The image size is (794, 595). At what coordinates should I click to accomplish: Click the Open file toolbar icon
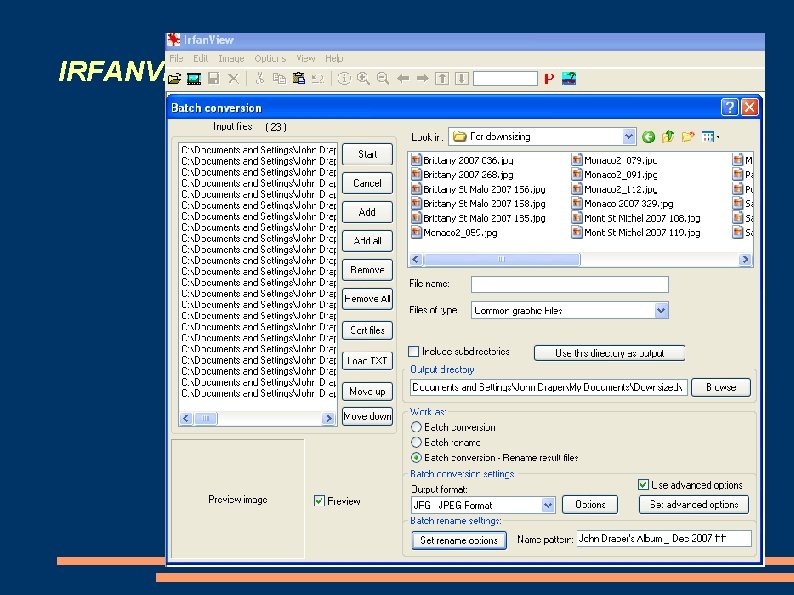point(174,78)
